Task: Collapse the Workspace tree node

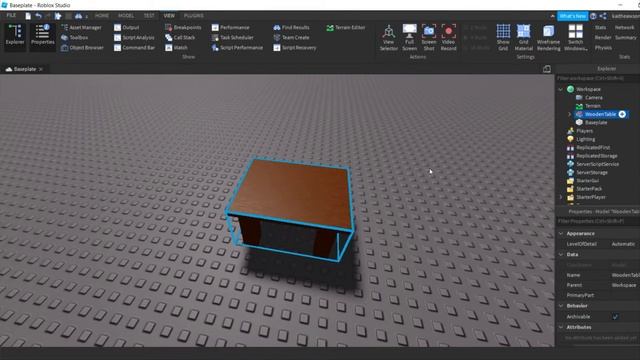Action: coord(561,89)
